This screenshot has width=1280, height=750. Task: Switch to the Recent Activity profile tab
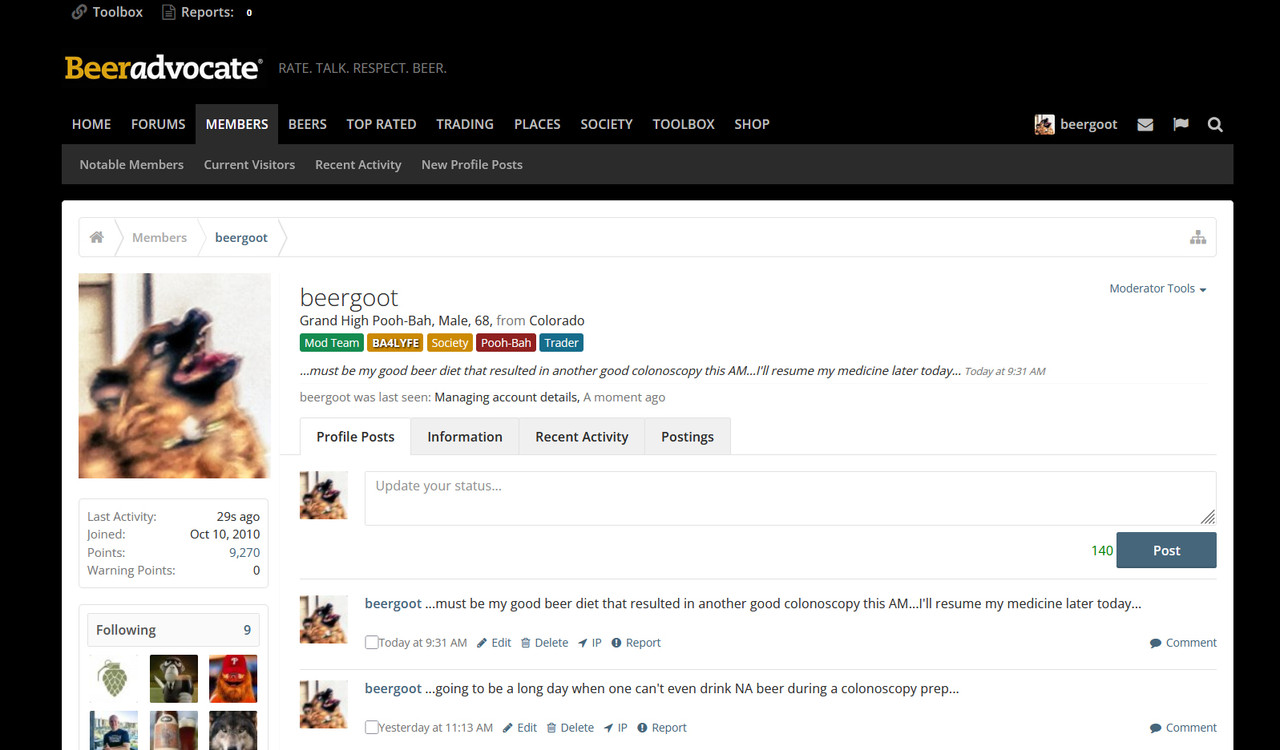coord(582,436)
